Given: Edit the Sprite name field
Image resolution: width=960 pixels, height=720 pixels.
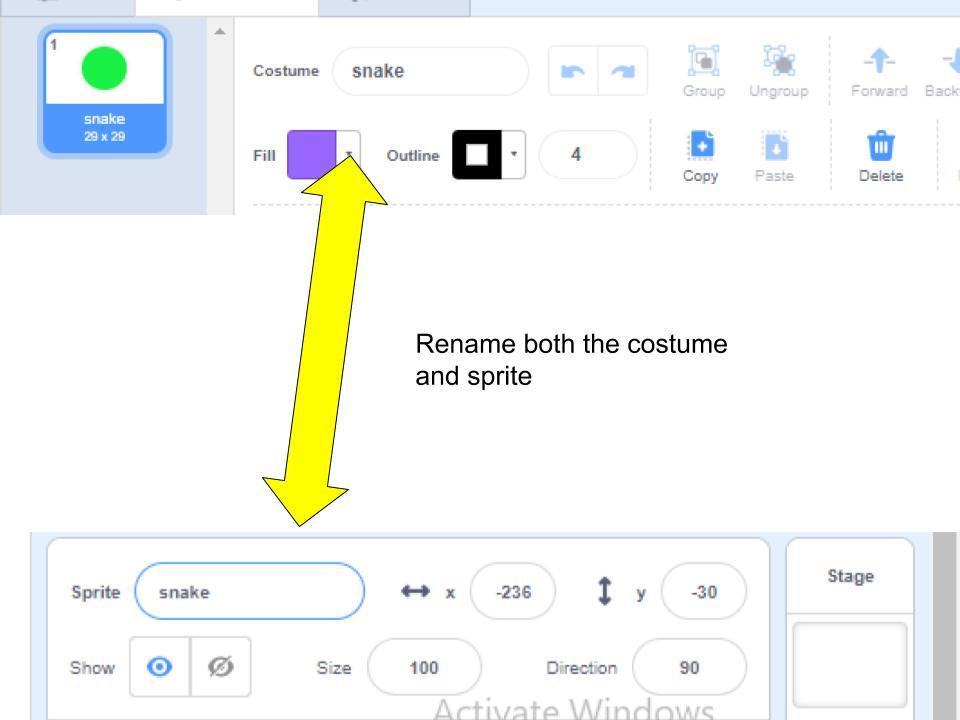Looking at the screenshot, I should 250,591.
